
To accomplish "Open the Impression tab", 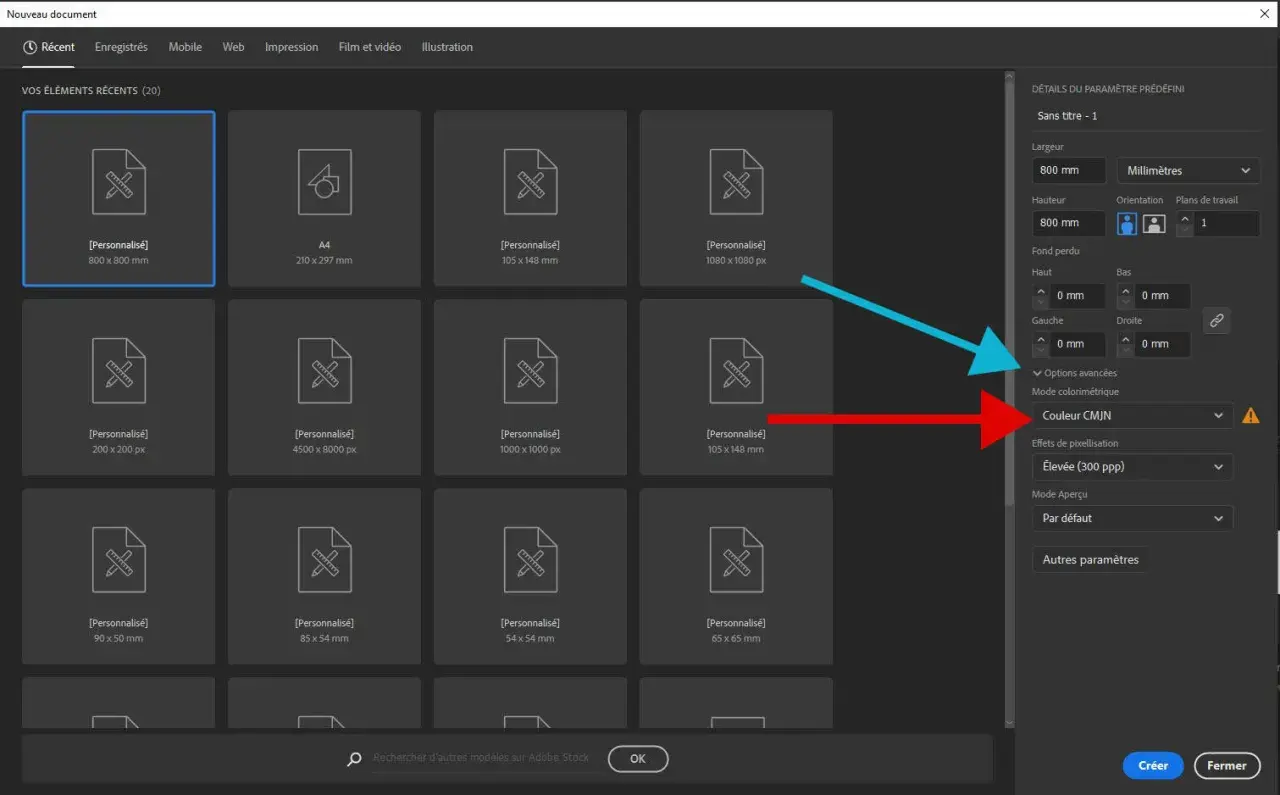I will click(x=291, y=47).
